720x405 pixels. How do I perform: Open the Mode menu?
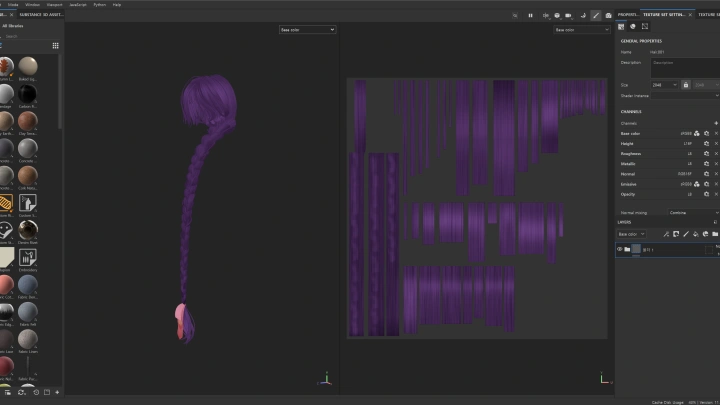[x=13, y=5]
